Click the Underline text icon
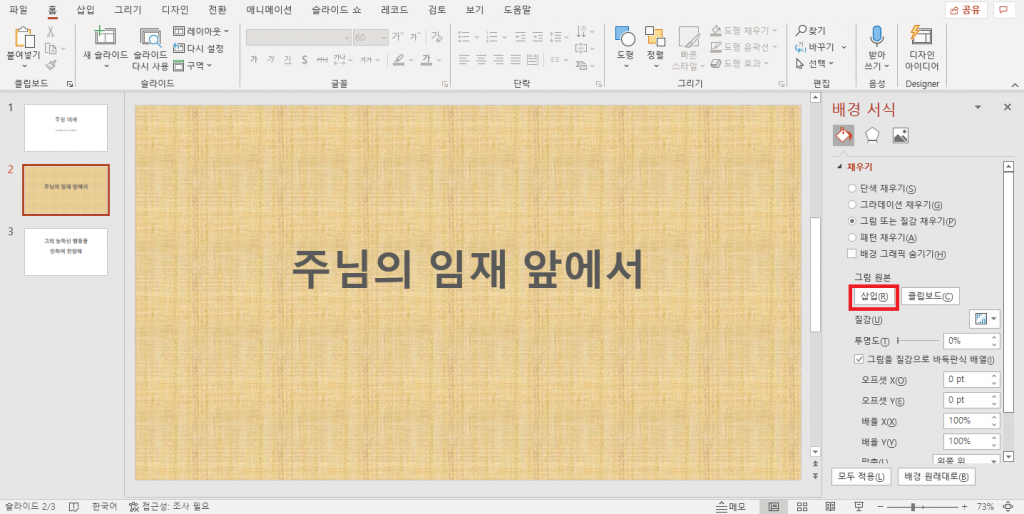The height and width of the screenshot is (514, 1024). point(287,60)
